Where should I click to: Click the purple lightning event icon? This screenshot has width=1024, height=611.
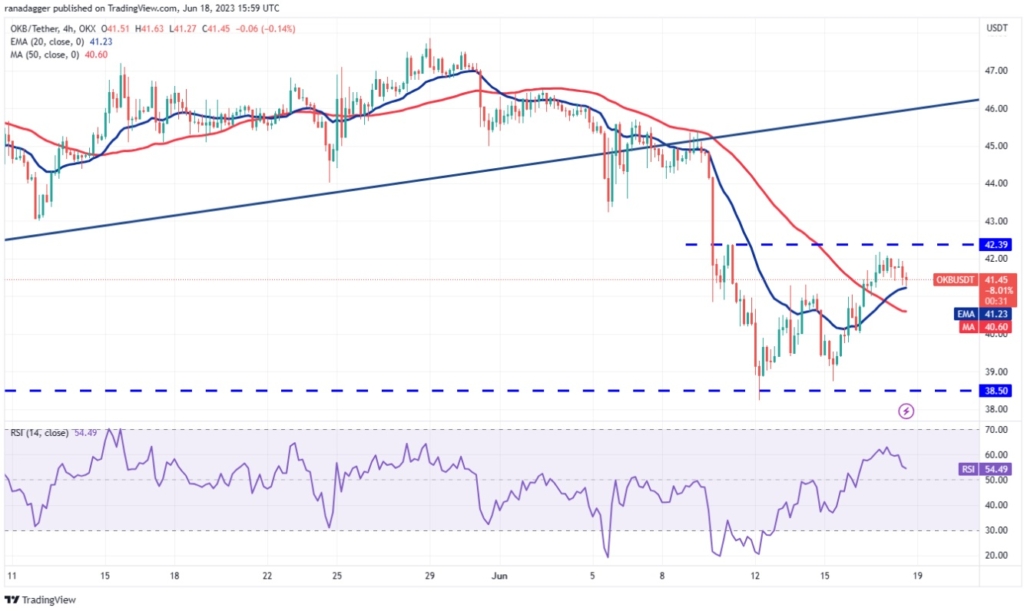[906, 411]
